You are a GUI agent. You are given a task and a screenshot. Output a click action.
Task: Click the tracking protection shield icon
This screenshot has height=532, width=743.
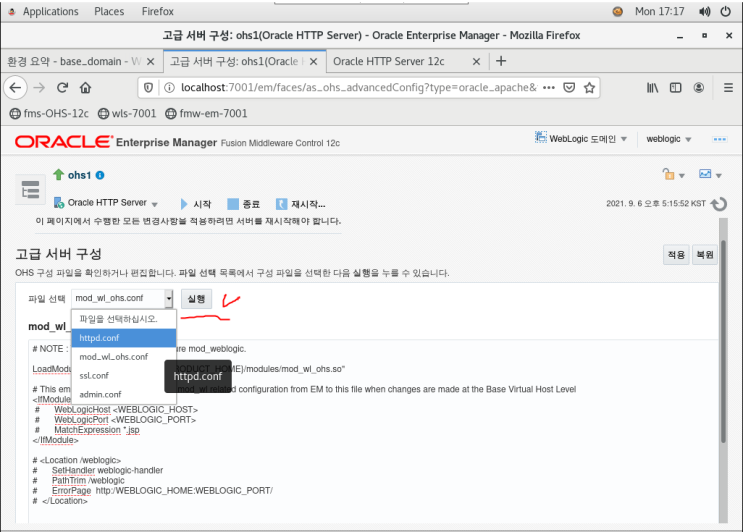tap(148, 88)
